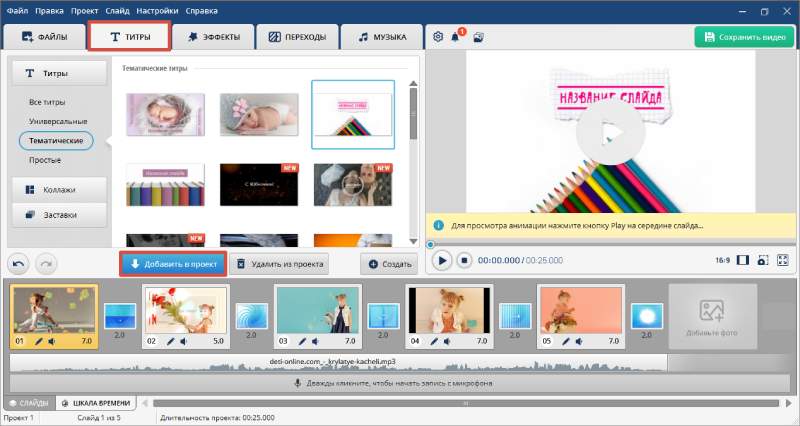Switch to the Переходы tab
The height and width of the screenshot is (426, 800).
click(297, 37)
